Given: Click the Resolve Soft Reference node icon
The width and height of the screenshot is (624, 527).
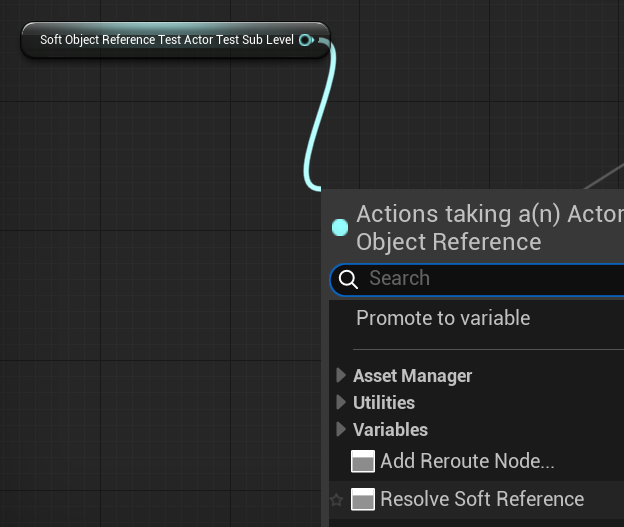Looking at the screenshot, I should coord(363,499).
